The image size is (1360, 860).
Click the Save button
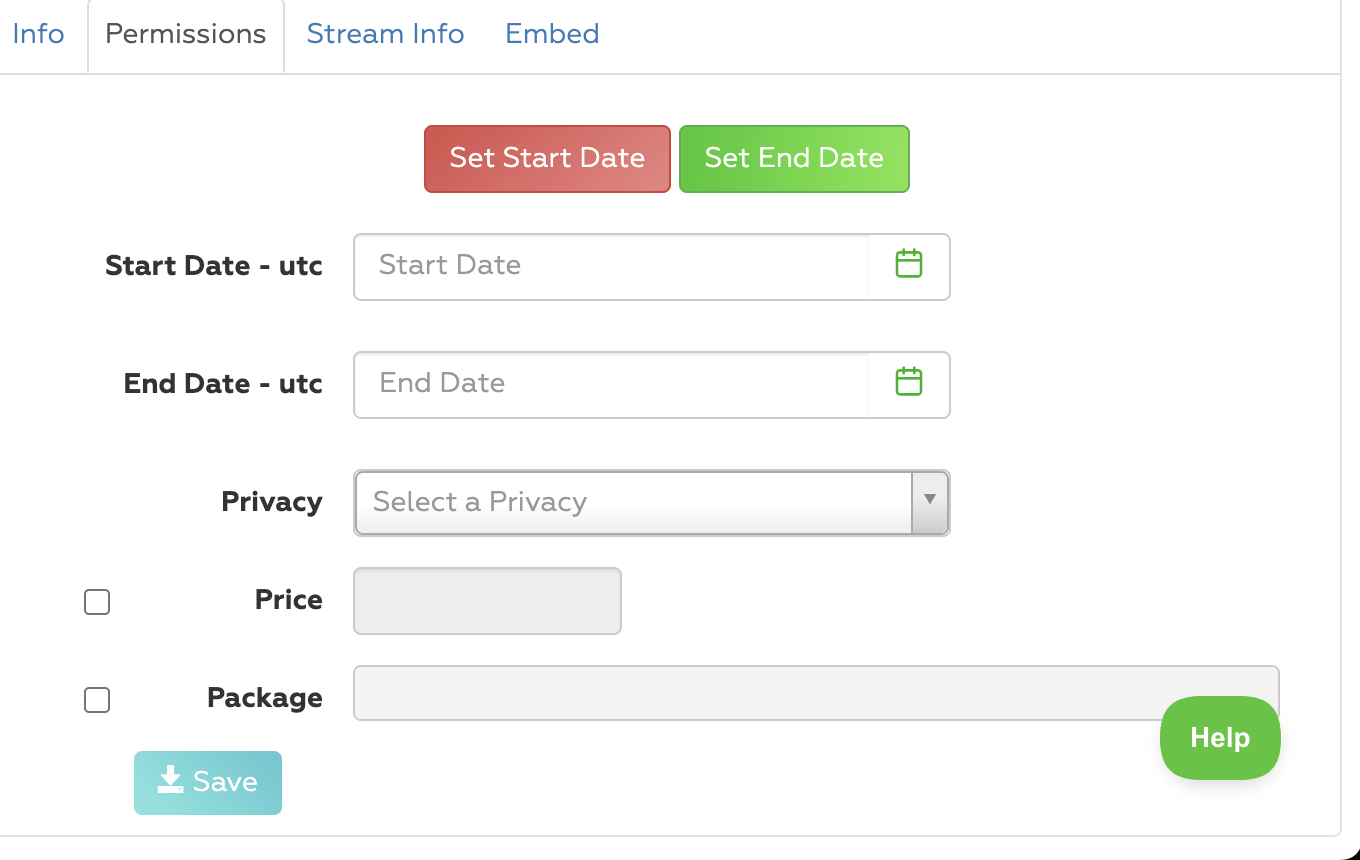[208, 782]
